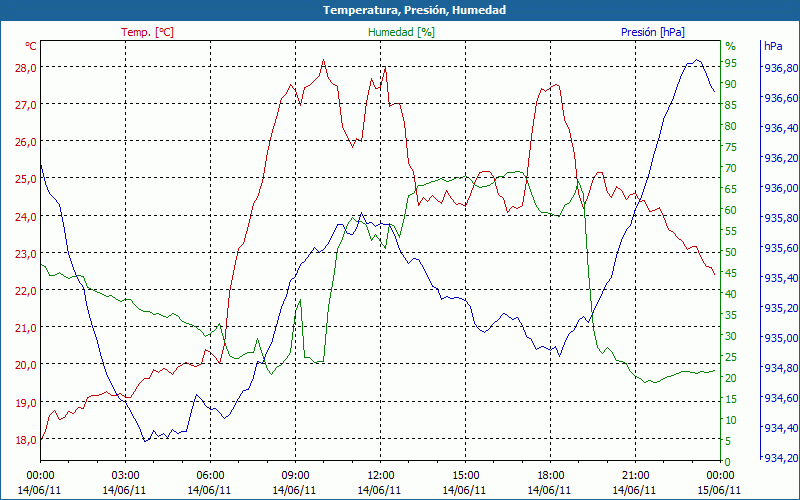Click humidity axis value 60
Screen dimensions: 800x500
click(731, 210)
